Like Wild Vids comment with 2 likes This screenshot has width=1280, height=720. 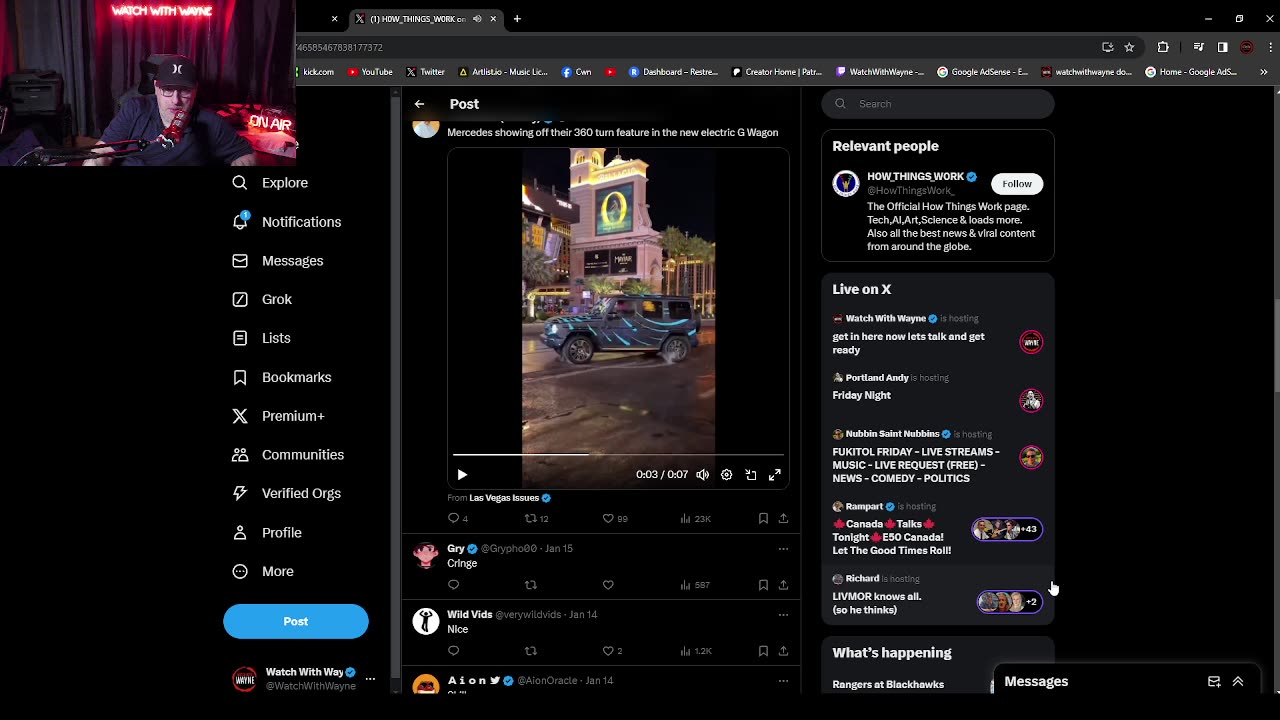tap(612, 651)
